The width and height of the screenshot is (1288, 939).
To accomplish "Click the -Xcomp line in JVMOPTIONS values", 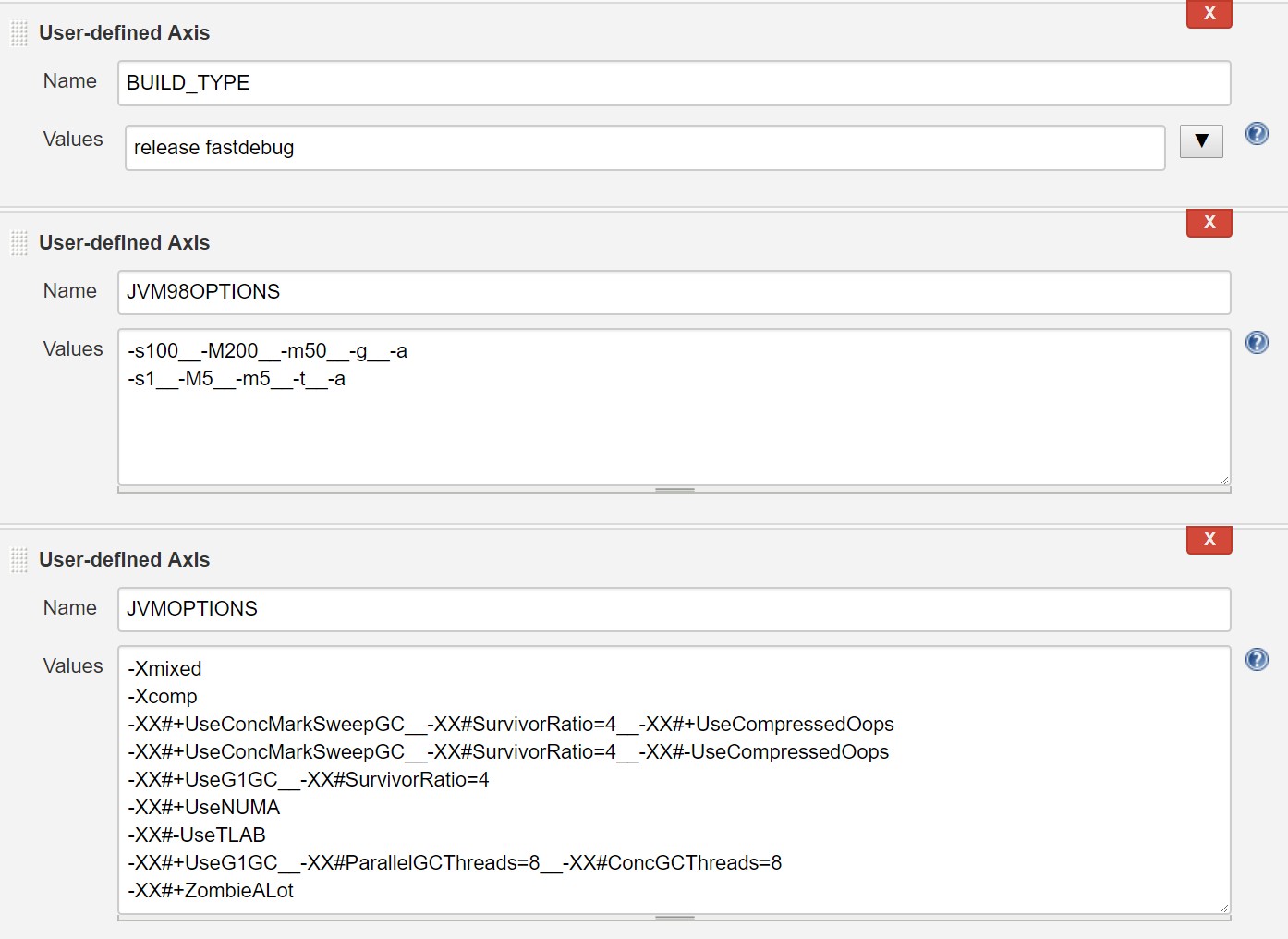I will point(164,697).
